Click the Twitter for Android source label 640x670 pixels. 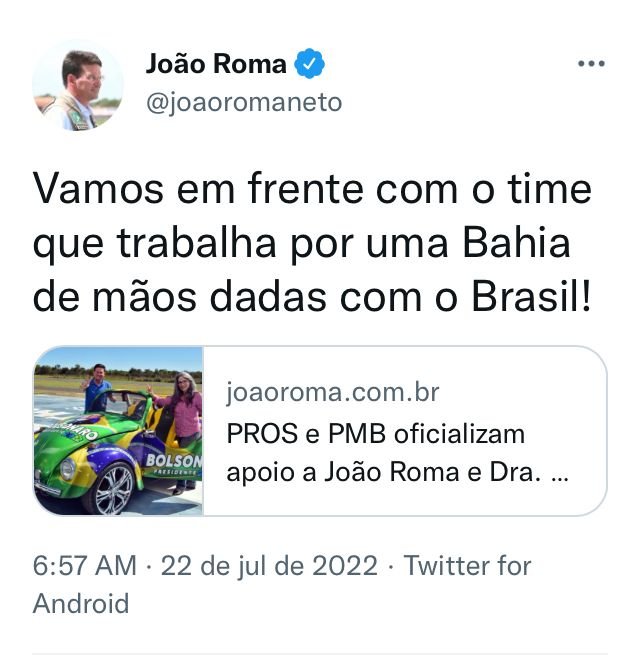[282, 585]
